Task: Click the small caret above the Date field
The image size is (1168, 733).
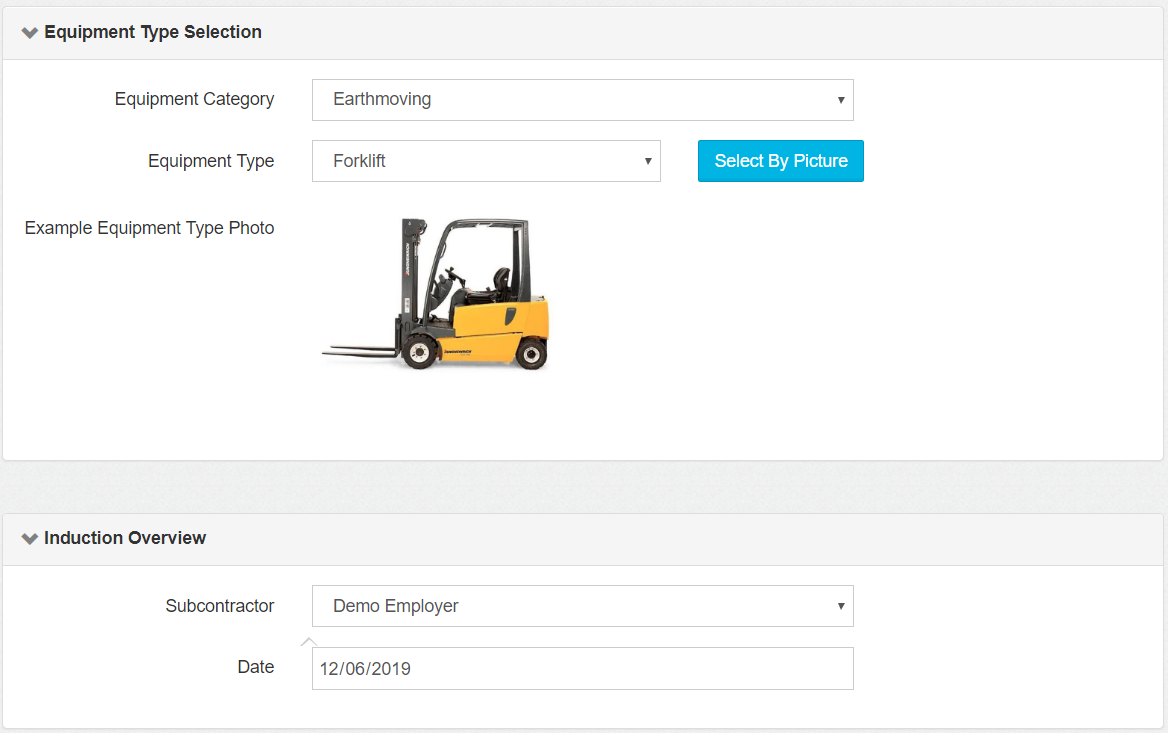Action: click(309, 642)
